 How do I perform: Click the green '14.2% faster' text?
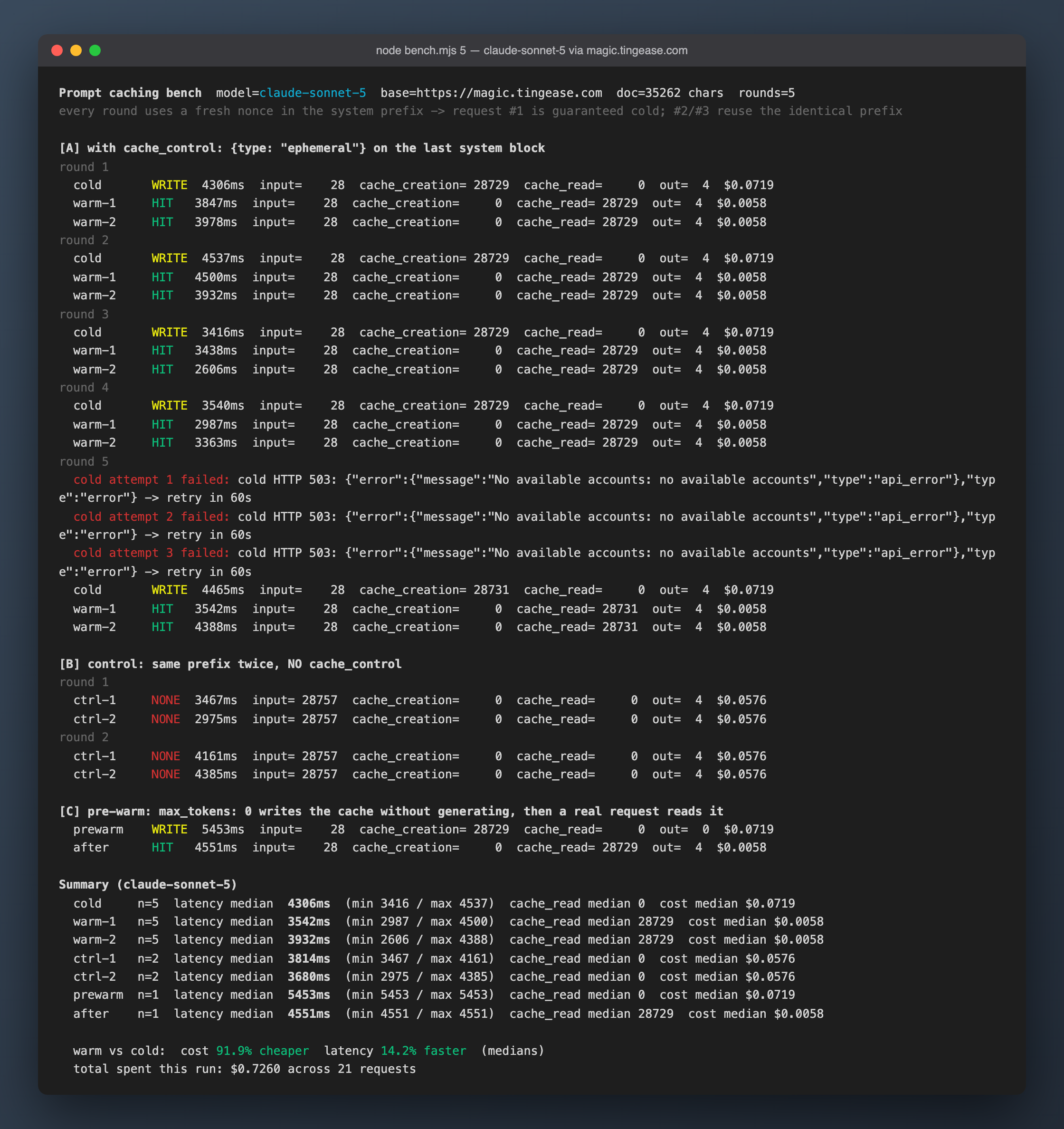click(x=423, y=1051)
